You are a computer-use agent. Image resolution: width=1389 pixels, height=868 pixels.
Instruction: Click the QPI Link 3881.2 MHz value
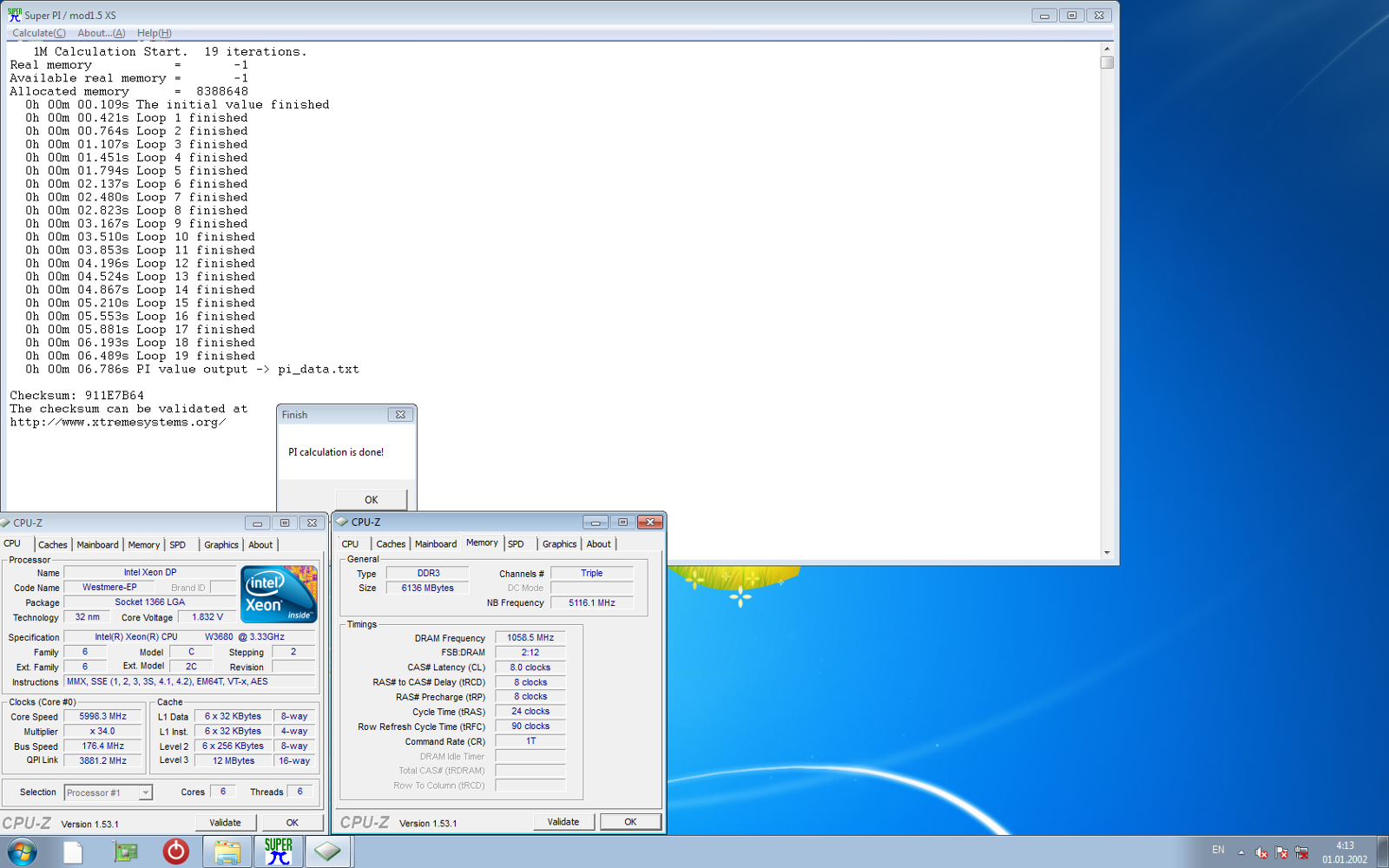[x=103, y=760]
